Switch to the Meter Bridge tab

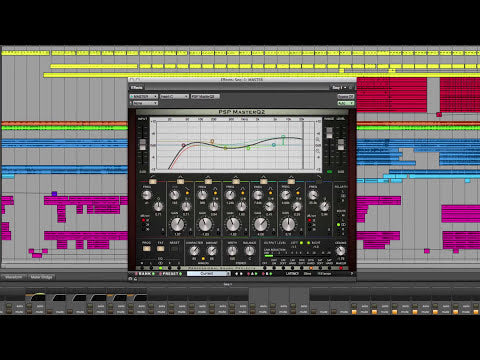(42, 277)
